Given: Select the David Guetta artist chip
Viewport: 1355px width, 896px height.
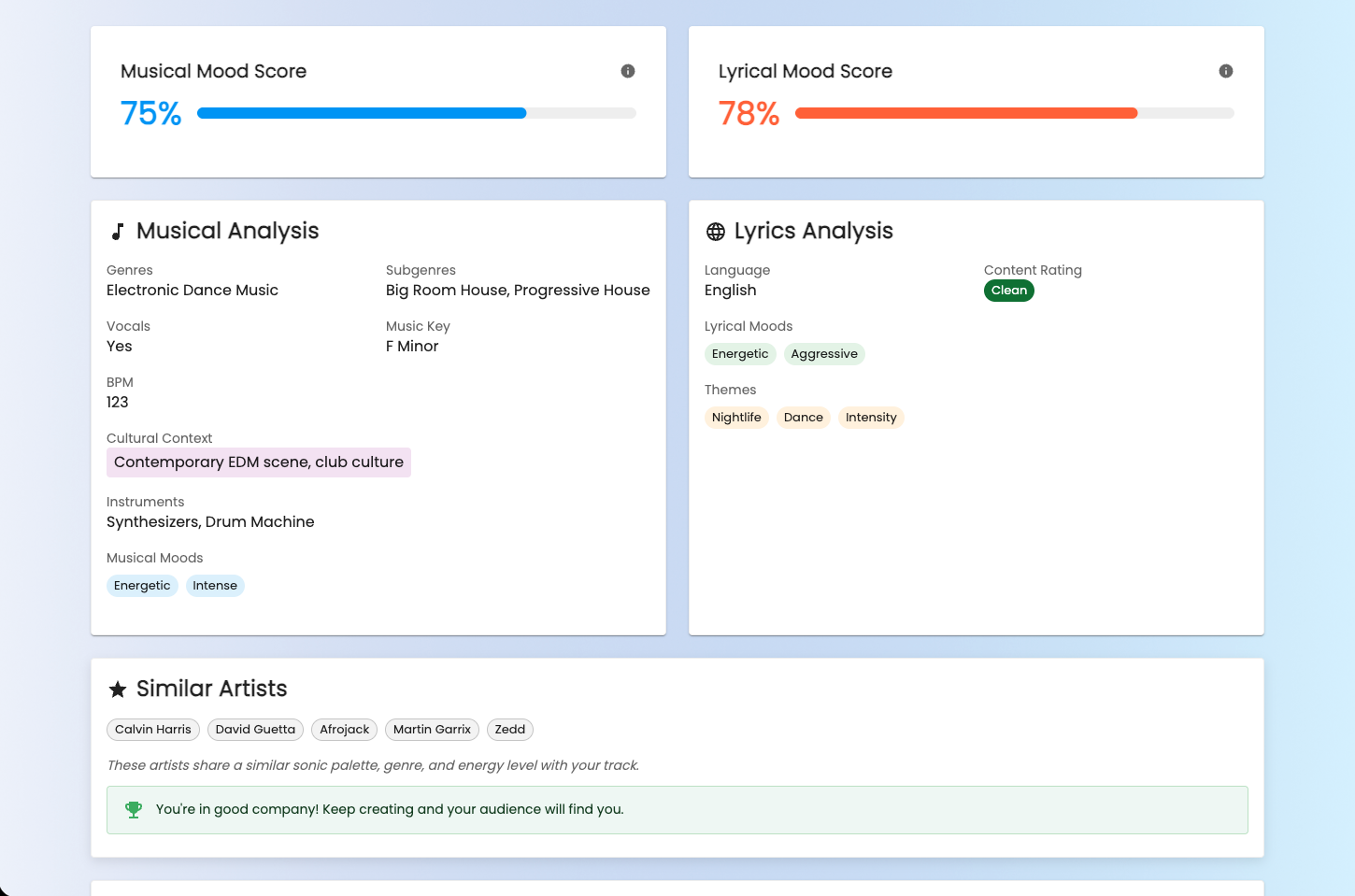Looking at the screenshot, I should pyautogui.click(x=255, y=730).
